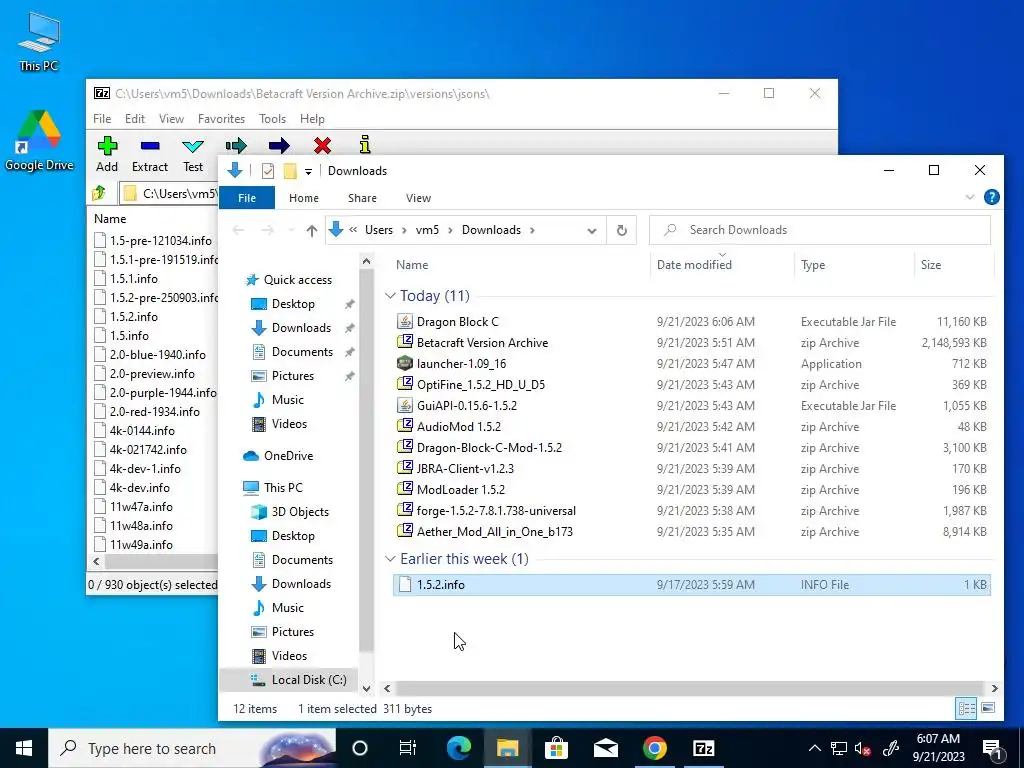This screenshot has width=1024, height=768.
Task: Open the View ribbon tab
Action: pos(418,198)
